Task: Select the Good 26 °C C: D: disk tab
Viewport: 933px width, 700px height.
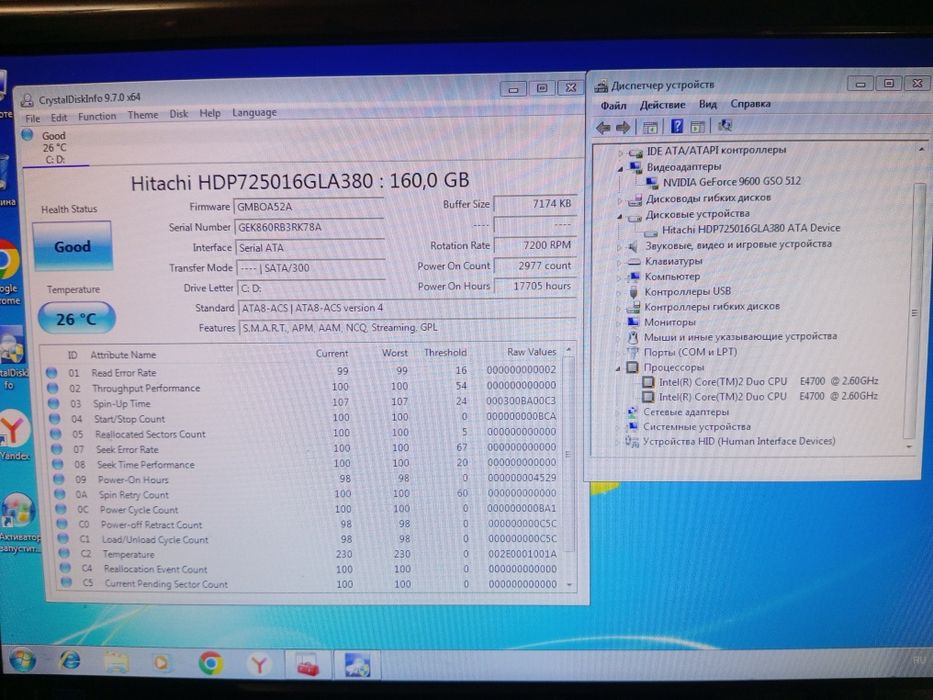Action: tap(54, 147)
